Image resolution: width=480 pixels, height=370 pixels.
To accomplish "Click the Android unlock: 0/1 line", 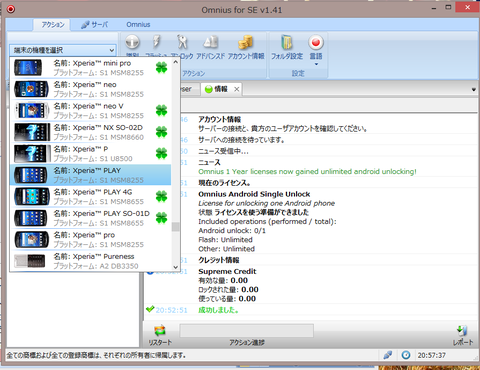I will (232, 231).
